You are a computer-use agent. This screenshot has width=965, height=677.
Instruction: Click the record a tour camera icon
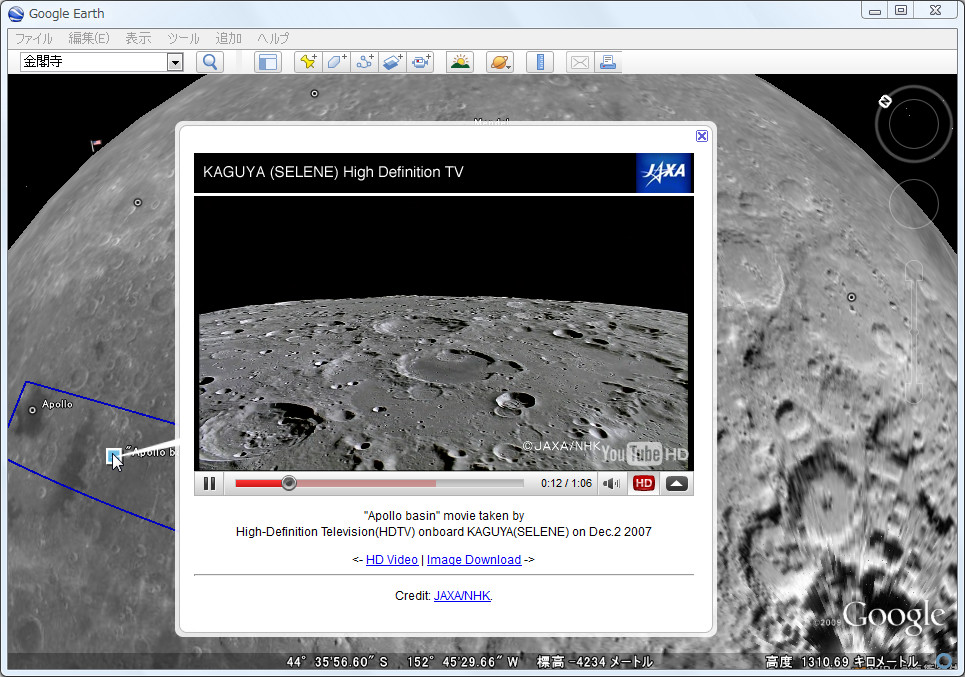[x=420, y=62]
